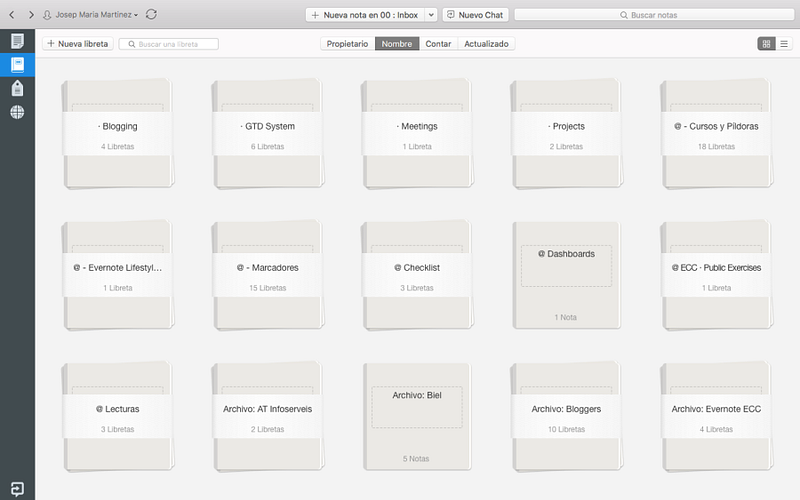Click the Nueva libreta button
The image size is (800, 500).
(x=78, y=44)
